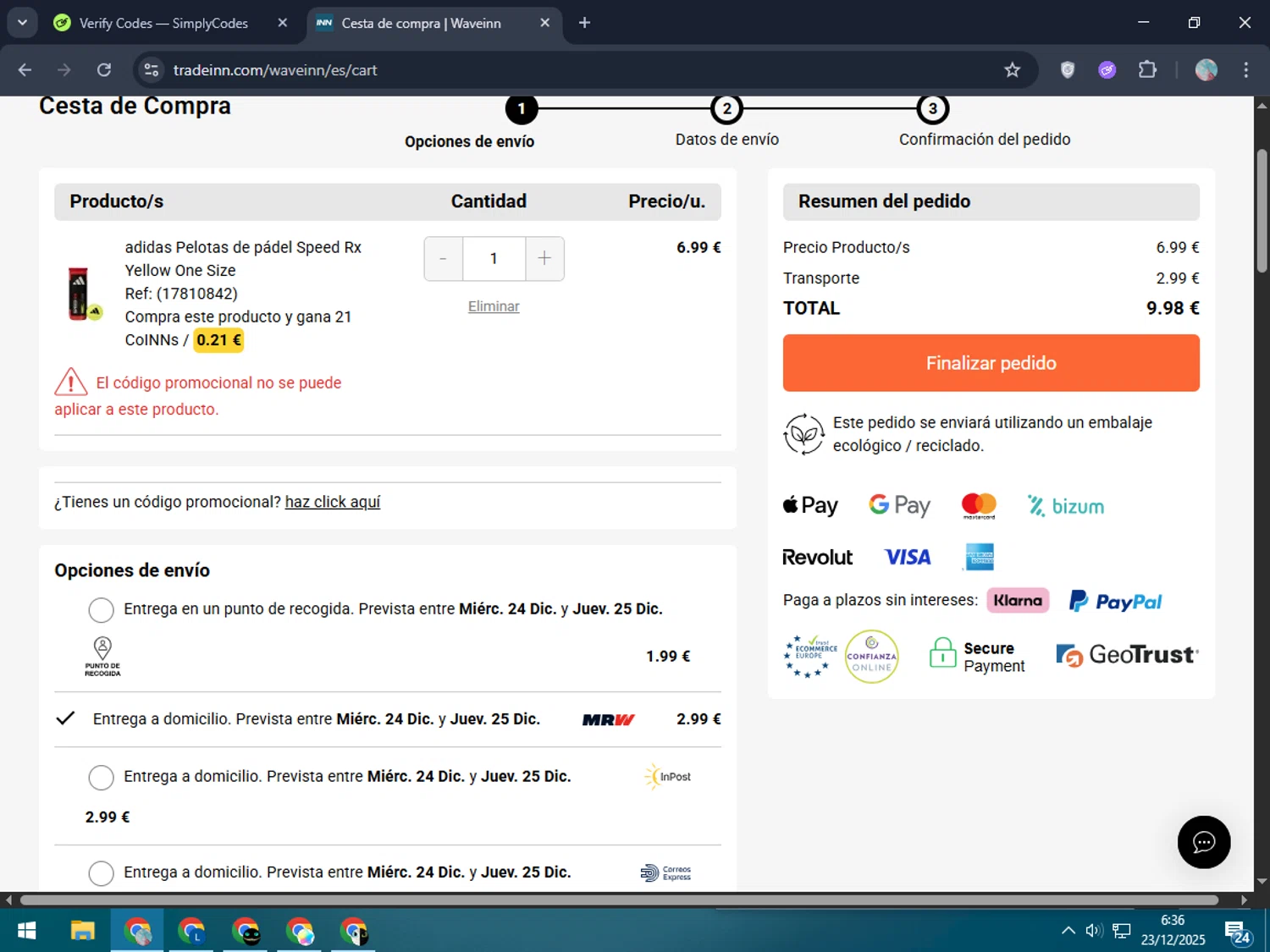Open the Chrome profile avatar
This screenshot has width=1270, height=952.
[x=1206, y=70]
